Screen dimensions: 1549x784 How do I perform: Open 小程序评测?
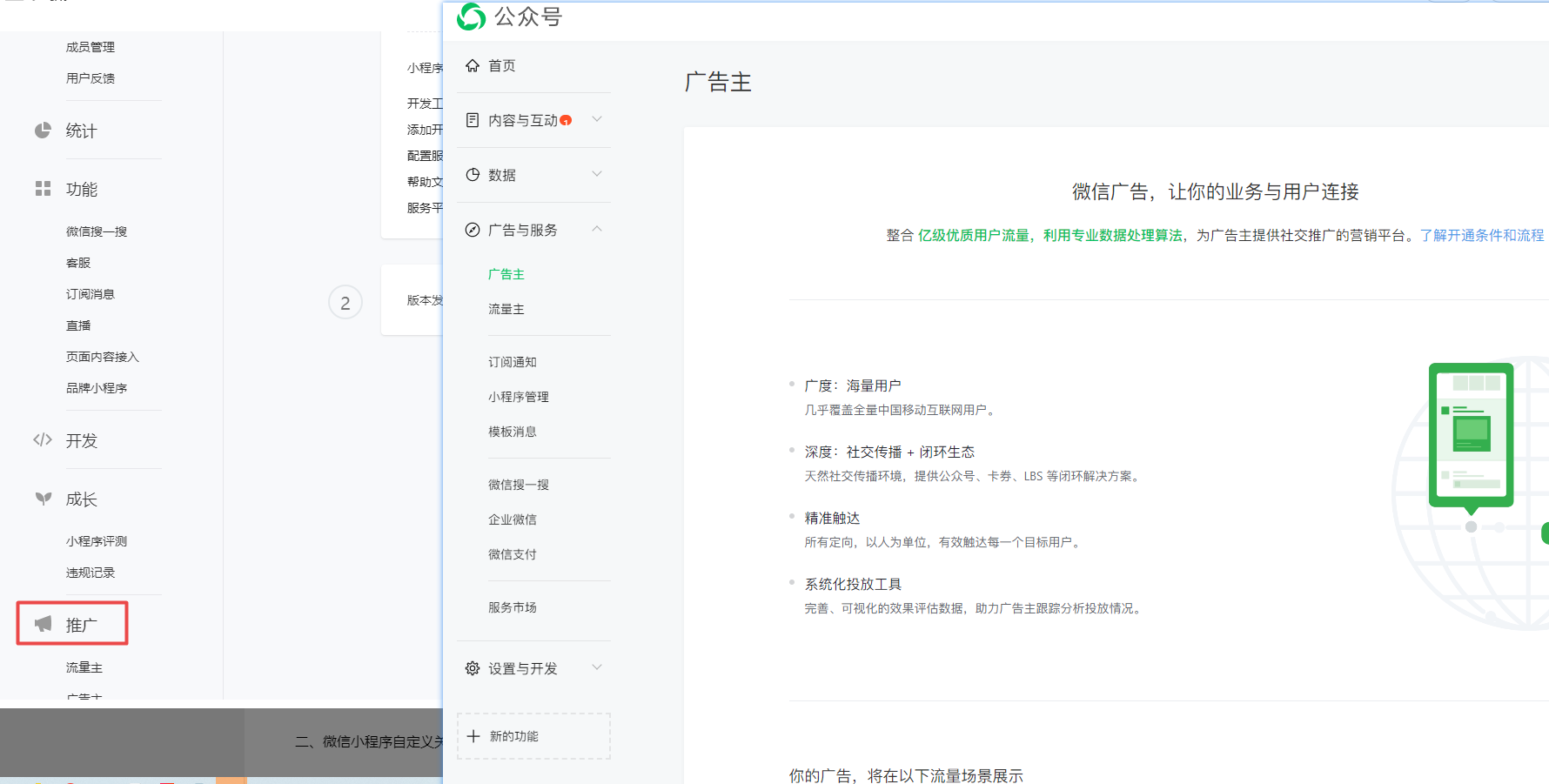tap(97, 541)
